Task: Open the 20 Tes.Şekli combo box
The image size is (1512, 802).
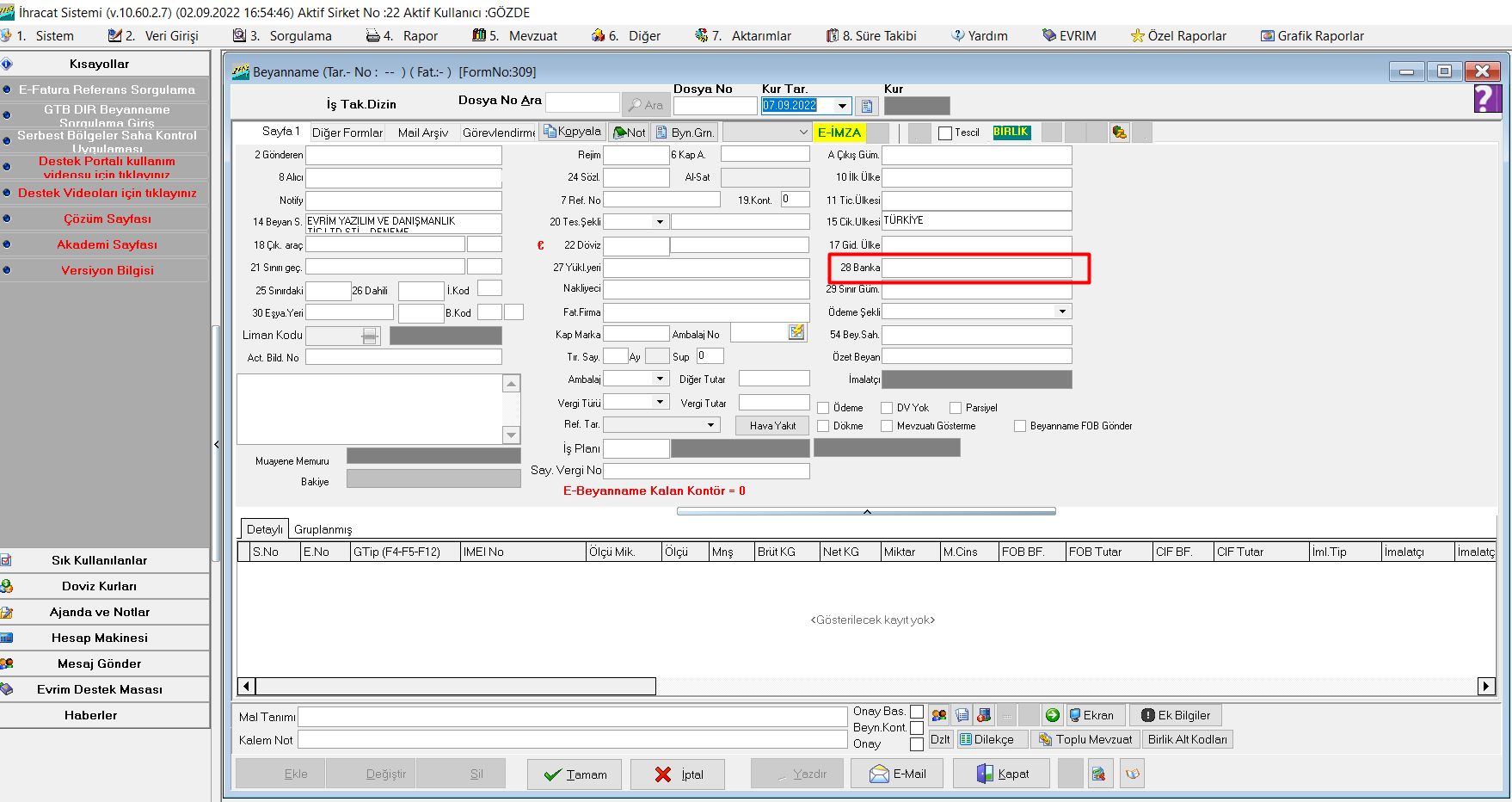Action: [x=660, y=222]
